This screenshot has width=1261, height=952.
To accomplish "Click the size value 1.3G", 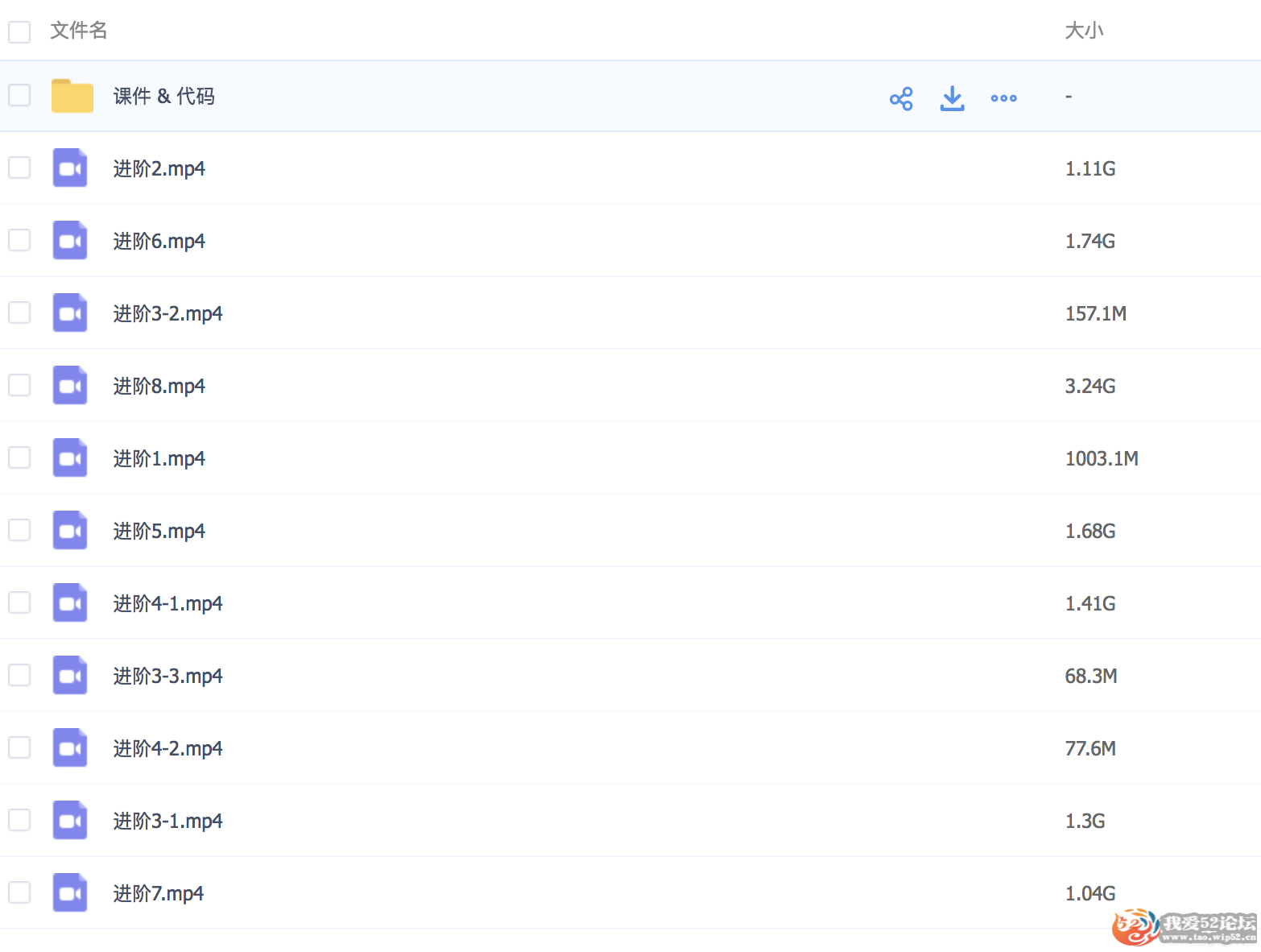I will pyautogui.click(x=1085, y=821).
